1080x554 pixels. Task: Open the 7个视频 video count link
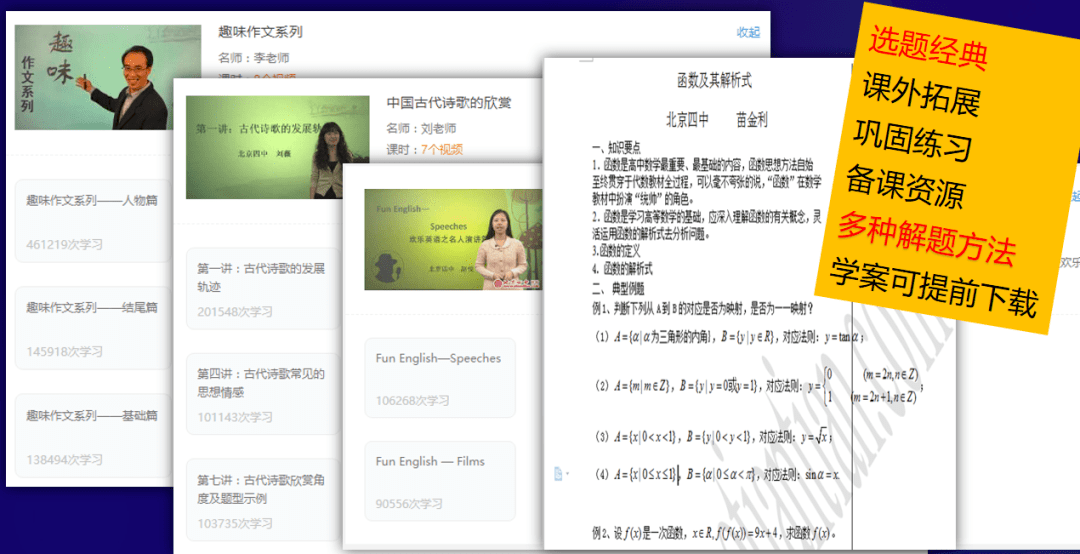(442, 150)
